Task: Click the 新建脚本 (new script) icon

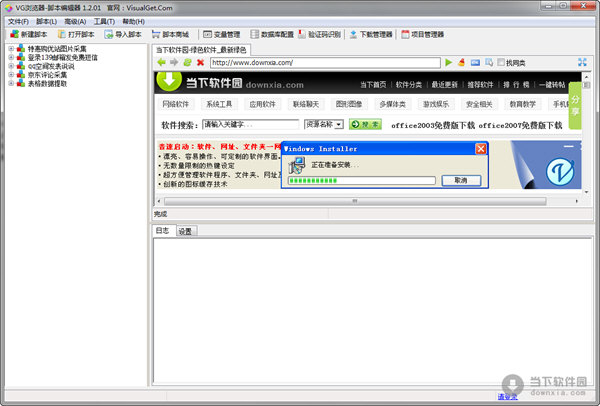Action: click(x=15, y=34)
